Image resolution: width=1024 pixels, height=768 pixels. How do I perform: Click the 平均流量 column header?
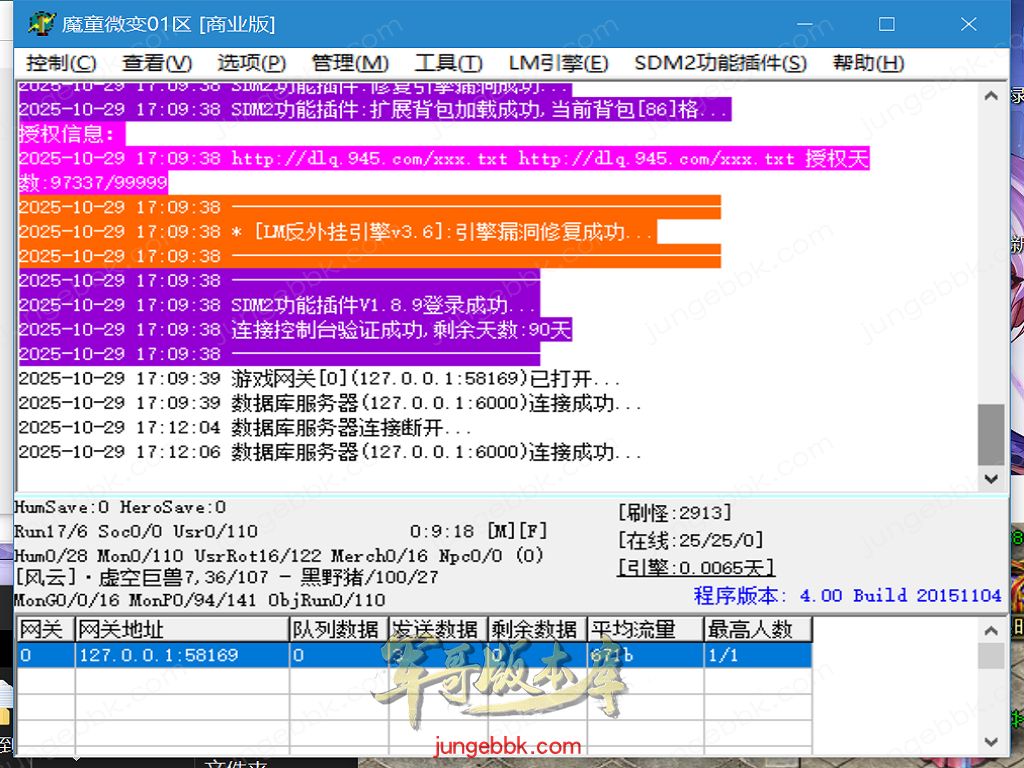[644, 630]
